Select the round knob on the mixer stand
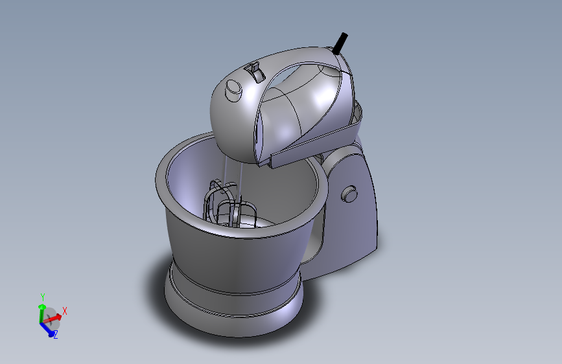The height and width of the screenshot is (364, 562). [x=349, y=194]
